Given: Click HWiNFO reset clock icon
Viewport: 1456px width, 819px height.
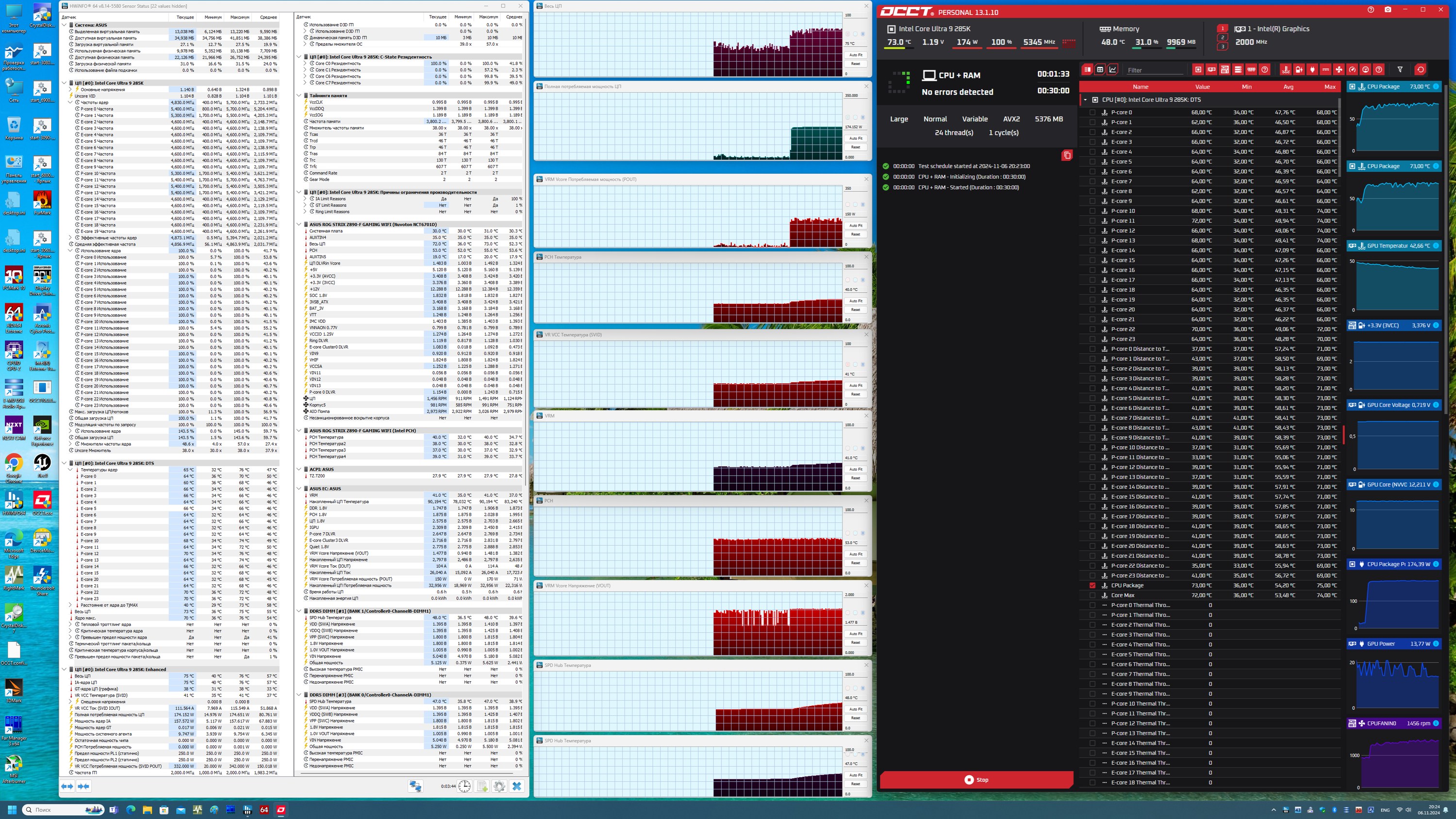Looking at the screenshot, I should click(464, 786).
